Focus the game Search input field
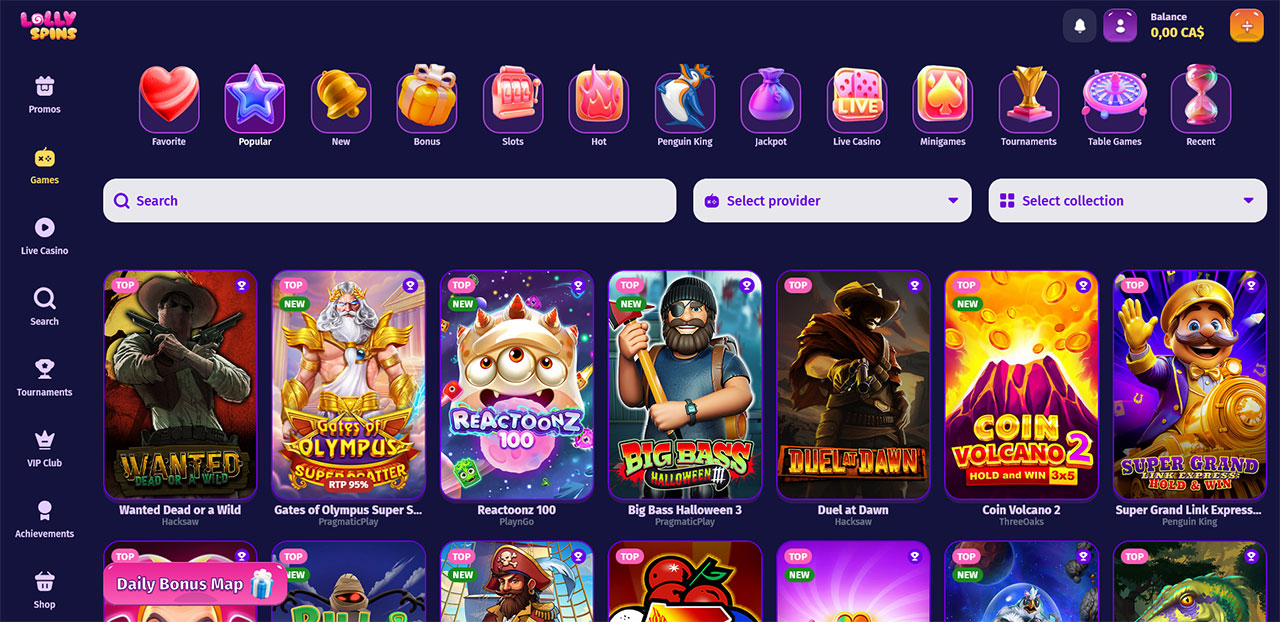 390,200
